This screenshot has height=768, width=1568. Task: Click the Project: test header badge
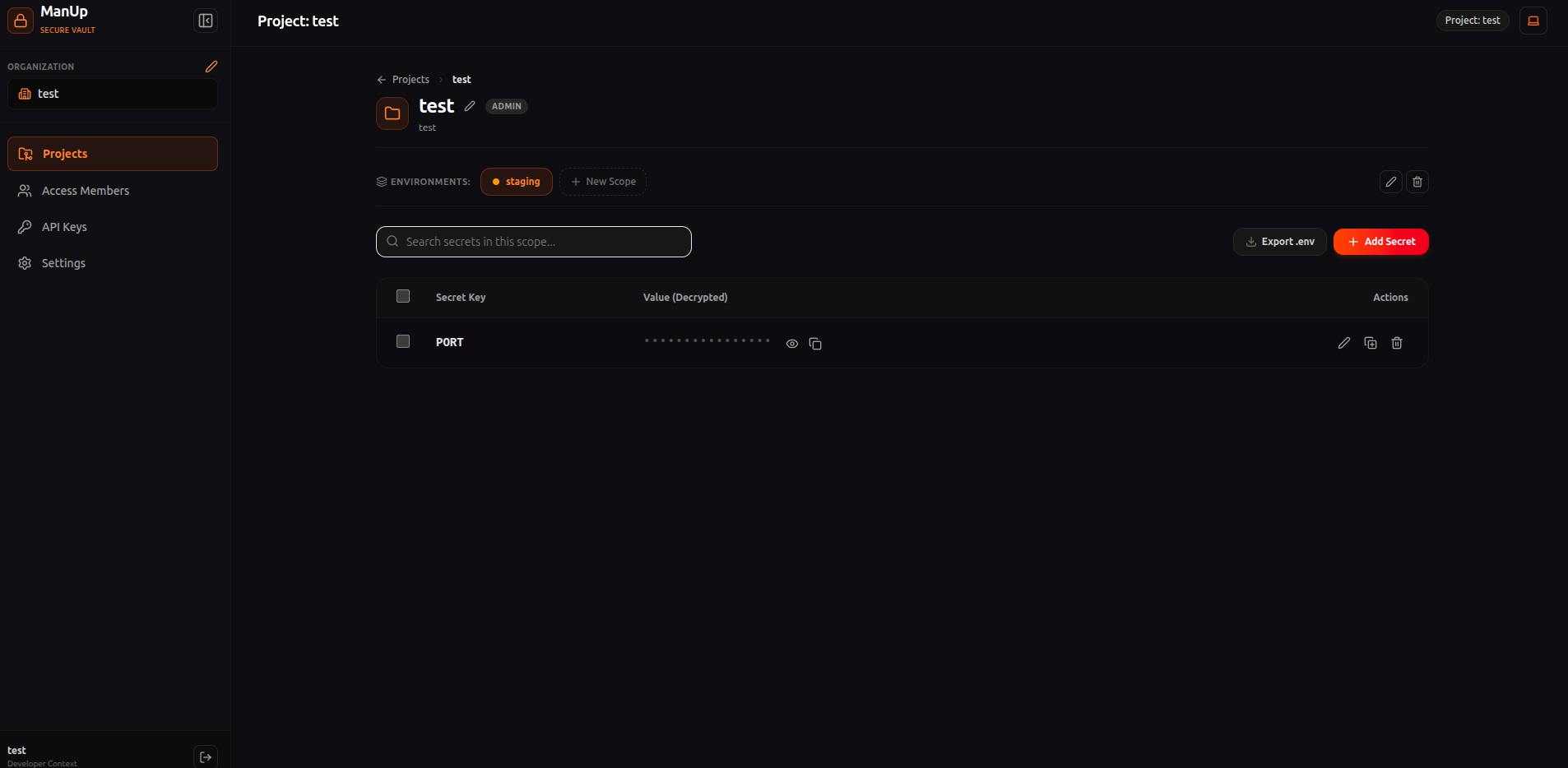[x=1473, y=21]
